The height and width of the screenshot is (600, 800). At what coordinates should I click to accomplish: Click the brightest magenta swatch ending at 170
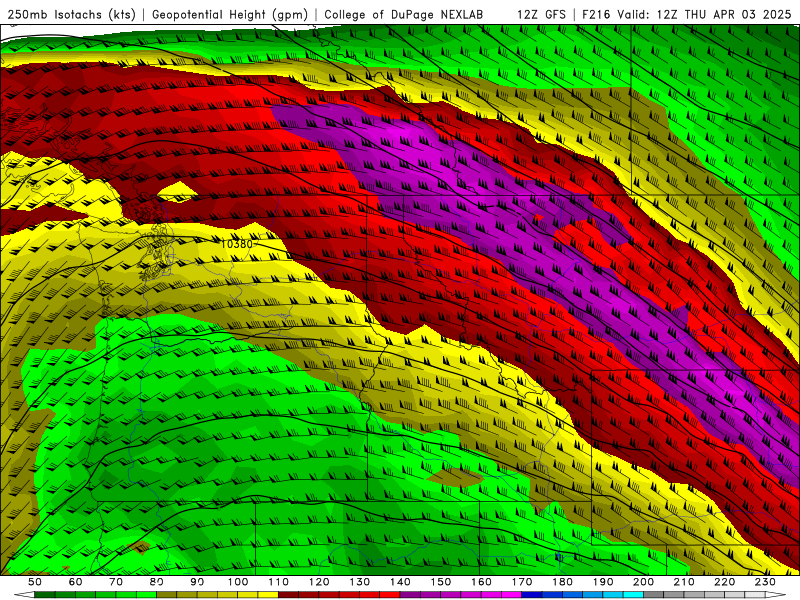511,595
